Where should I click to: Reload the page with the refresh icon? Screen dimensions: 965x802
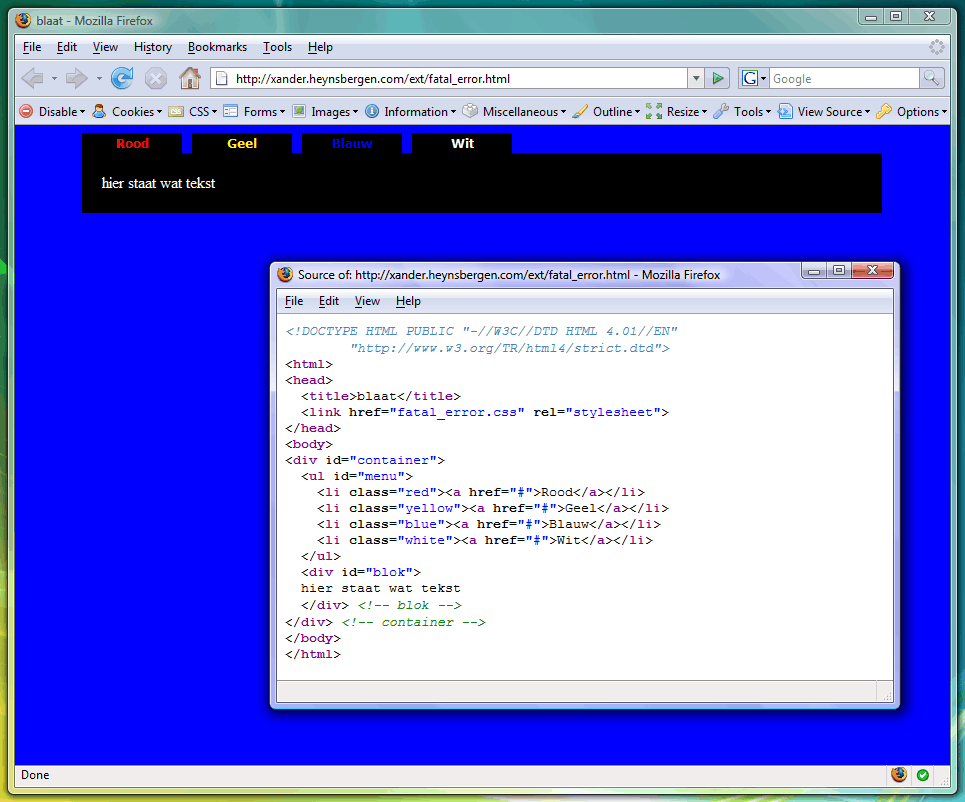click(x=122, y=78)
